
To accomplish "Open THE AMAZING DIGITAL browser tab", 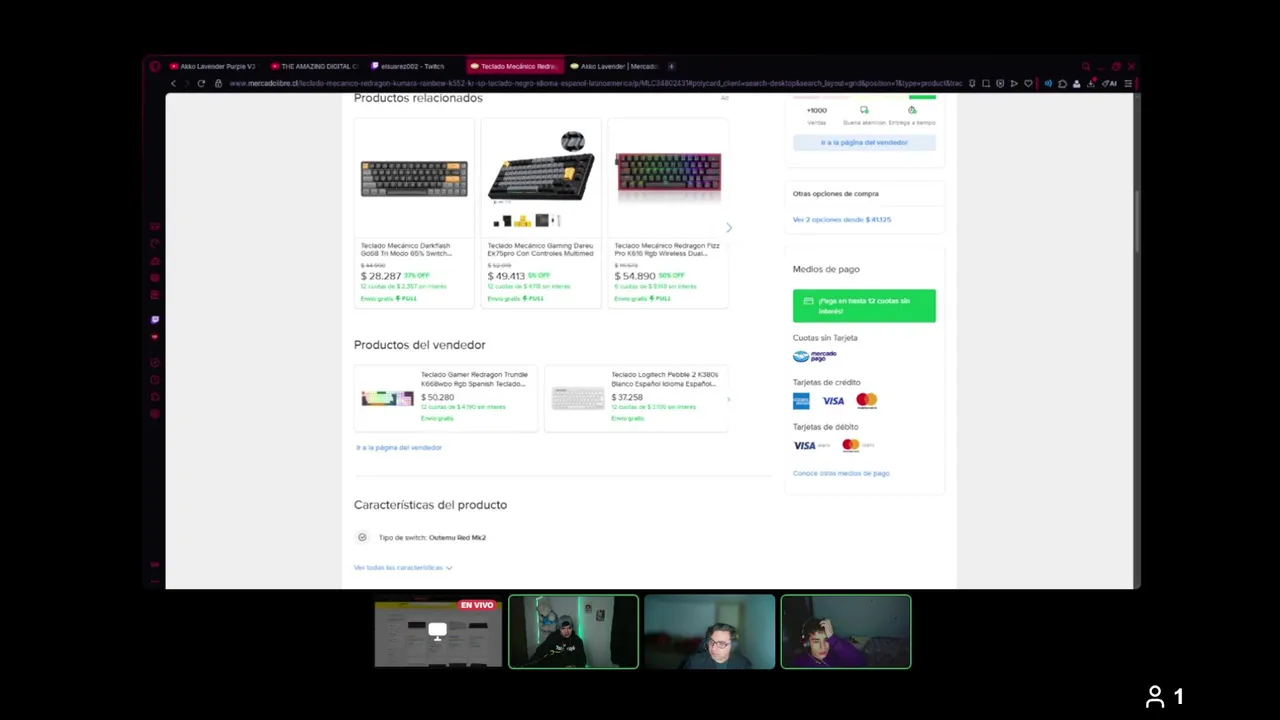I will (314, 66).
